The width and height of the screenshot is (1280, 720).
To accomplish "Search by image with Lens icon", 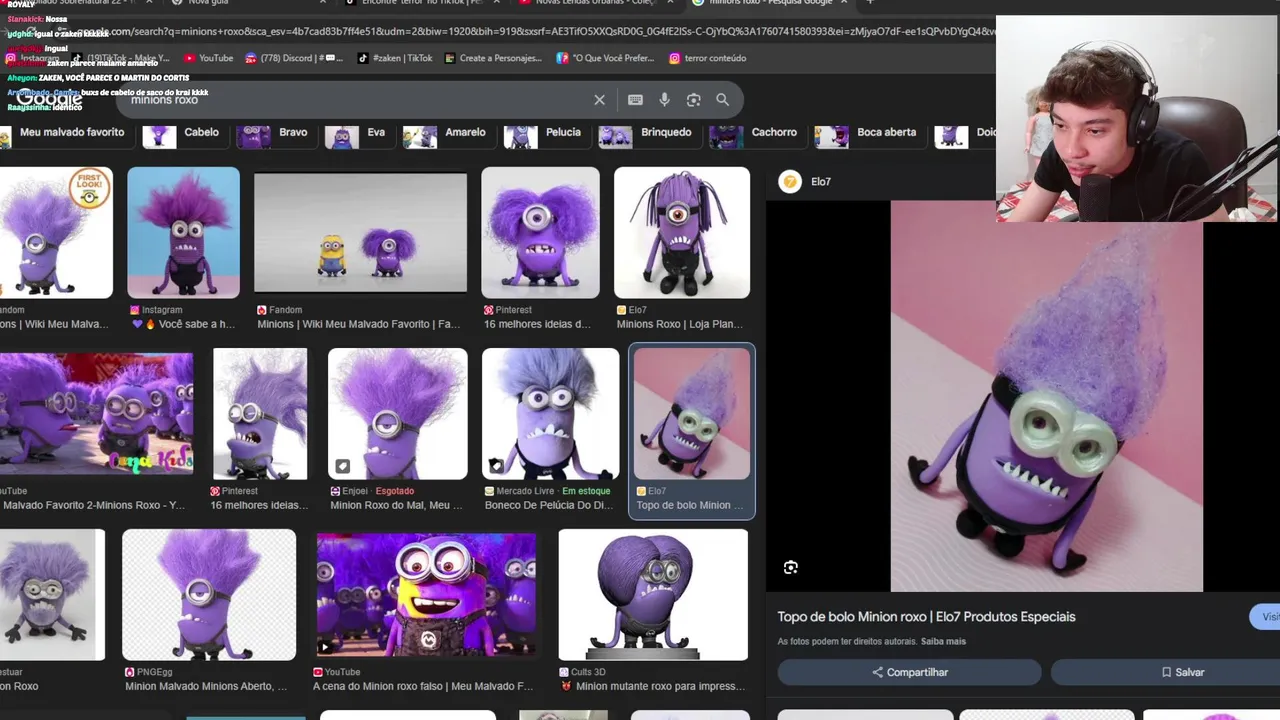I will click(693, 100).
